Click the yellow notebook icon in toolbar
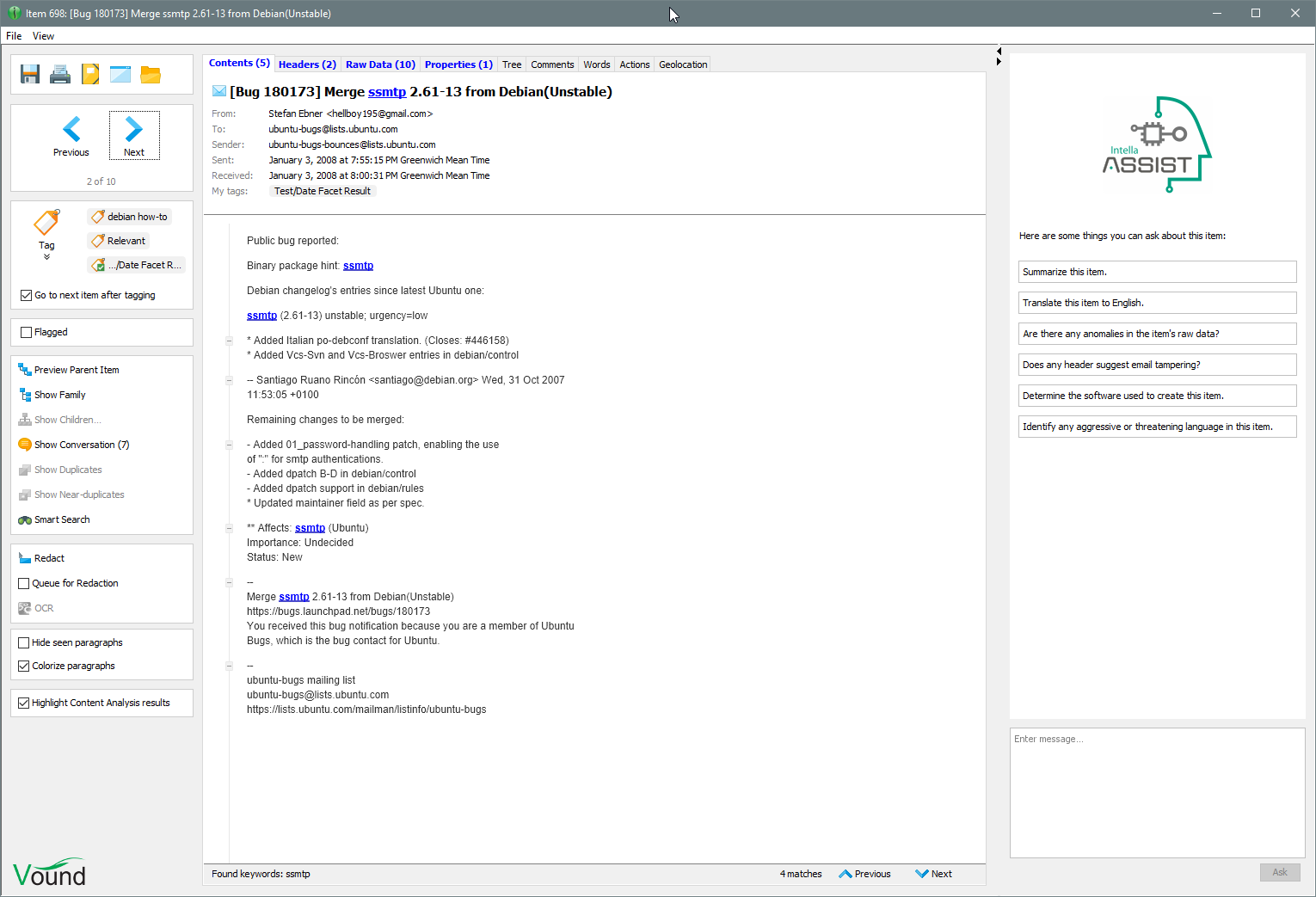 tap(90, 75)
